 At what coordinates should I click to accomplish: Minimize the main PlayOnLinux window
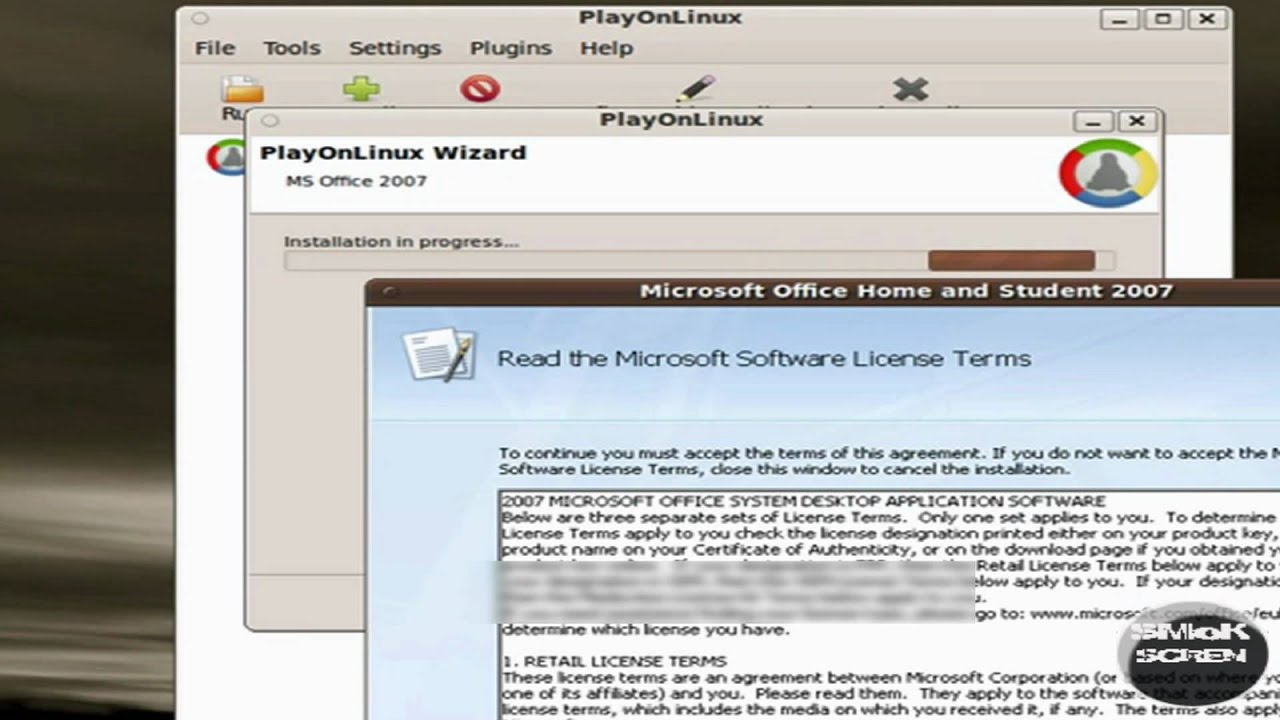pos(1119,19)
